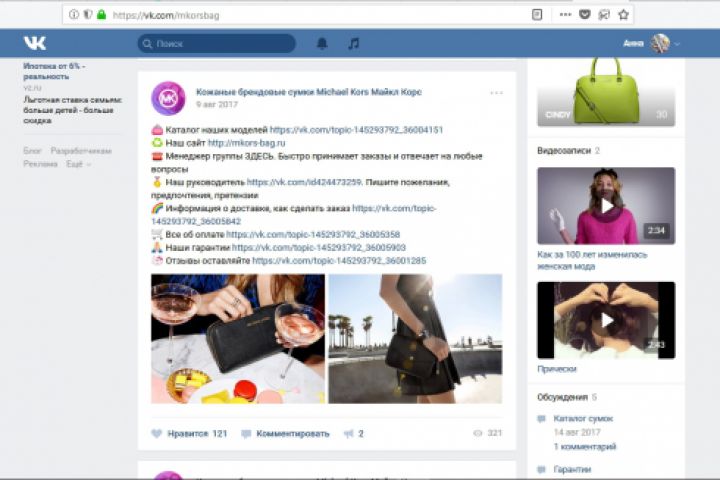Open the green CINDY bag album thumbnail
Viewport: 720px width, 480px height.
606,92
